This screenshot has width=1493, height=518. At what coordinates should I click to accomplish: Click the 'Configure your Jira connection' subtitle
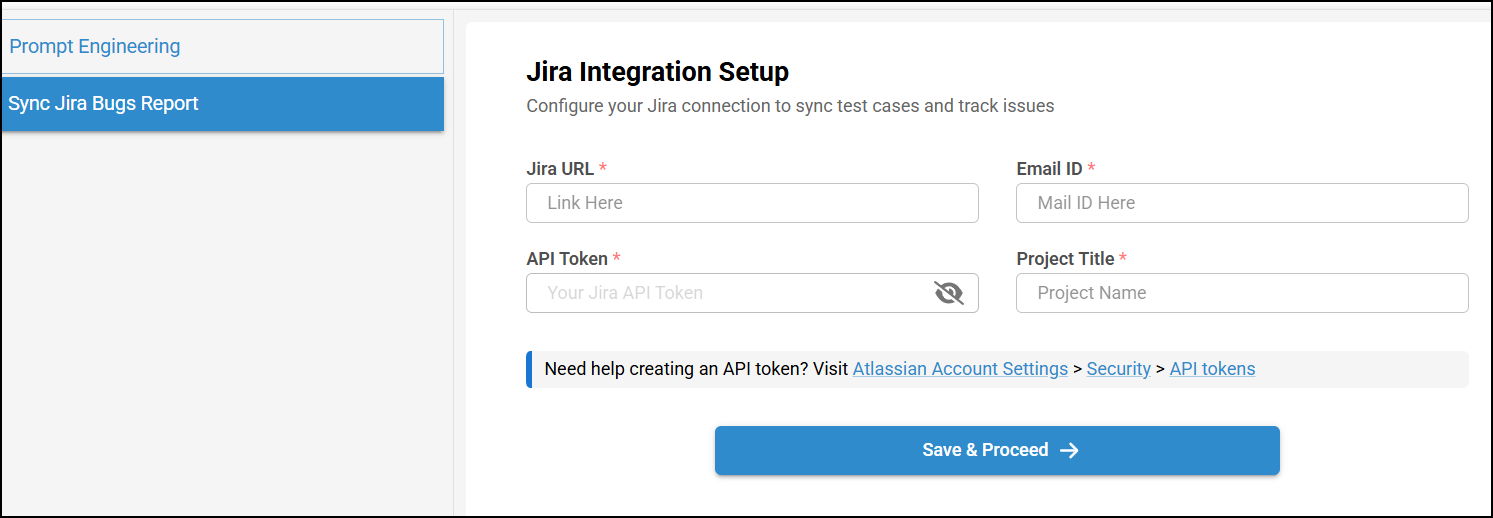790,105
